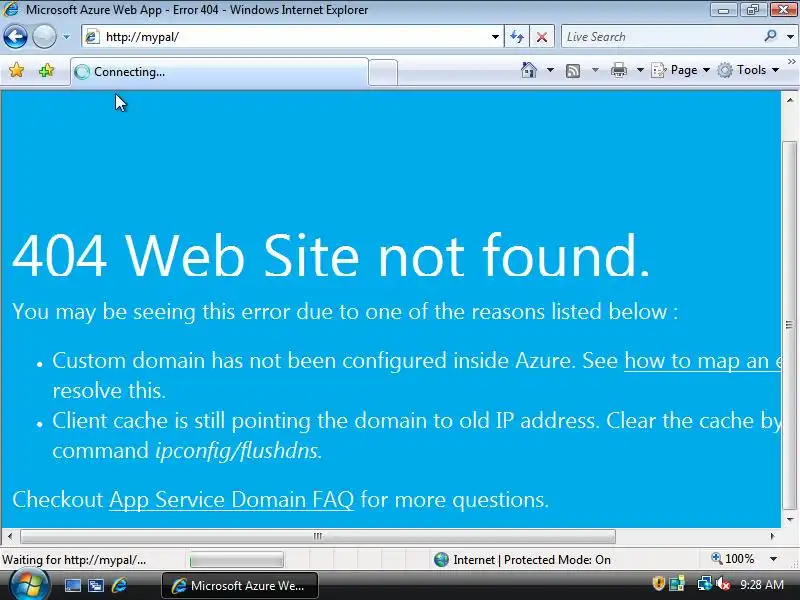The height and width of the screenshot is (600, 800).
Task: Click the page loading progress bar
Action: pos(237,560)
